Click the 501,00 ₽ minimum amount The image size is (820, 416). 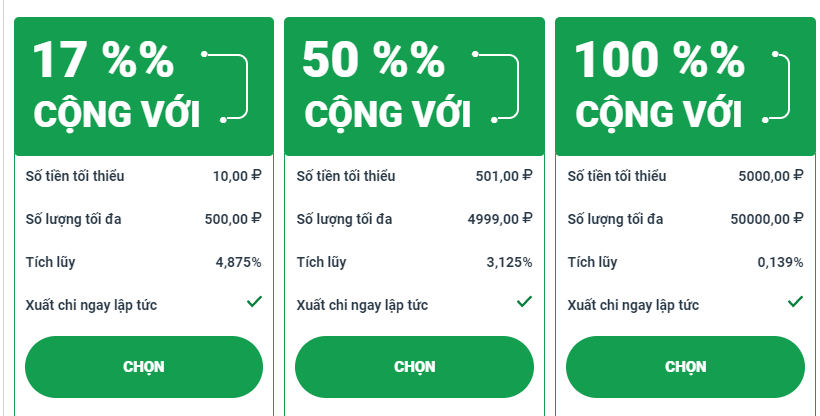[x=504, y=176]
